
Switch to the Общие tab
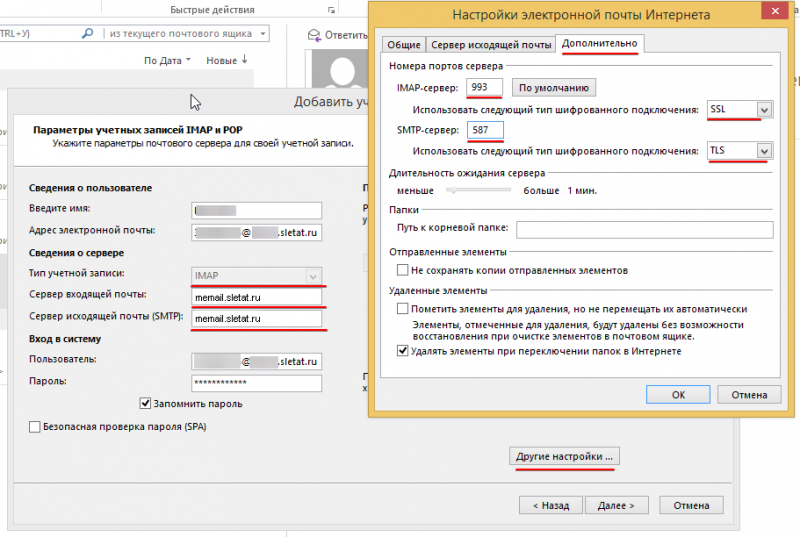pos(404,45)
